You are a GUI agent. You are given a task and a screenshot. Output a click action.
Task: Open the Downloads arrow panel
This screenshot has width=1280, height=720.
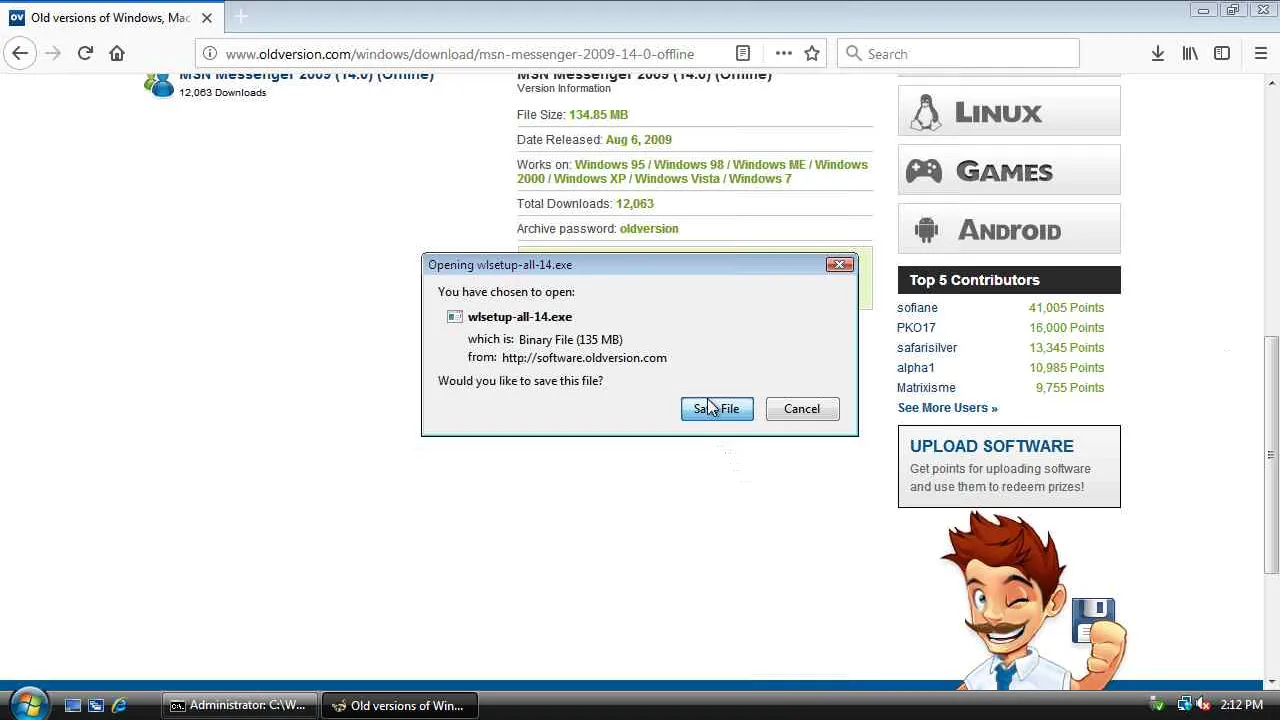click(x=1158, y=54)
